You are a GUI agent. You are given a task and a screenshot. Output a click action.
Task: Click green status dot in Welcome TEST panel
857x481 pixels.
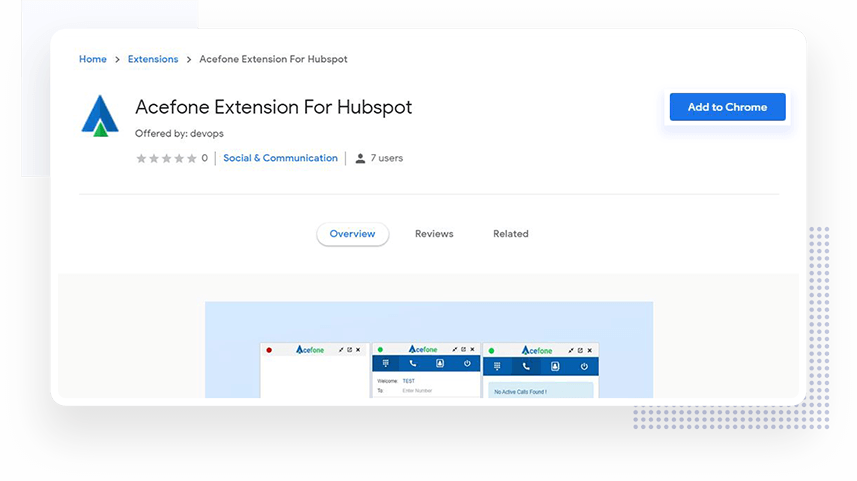pos(380,349)
